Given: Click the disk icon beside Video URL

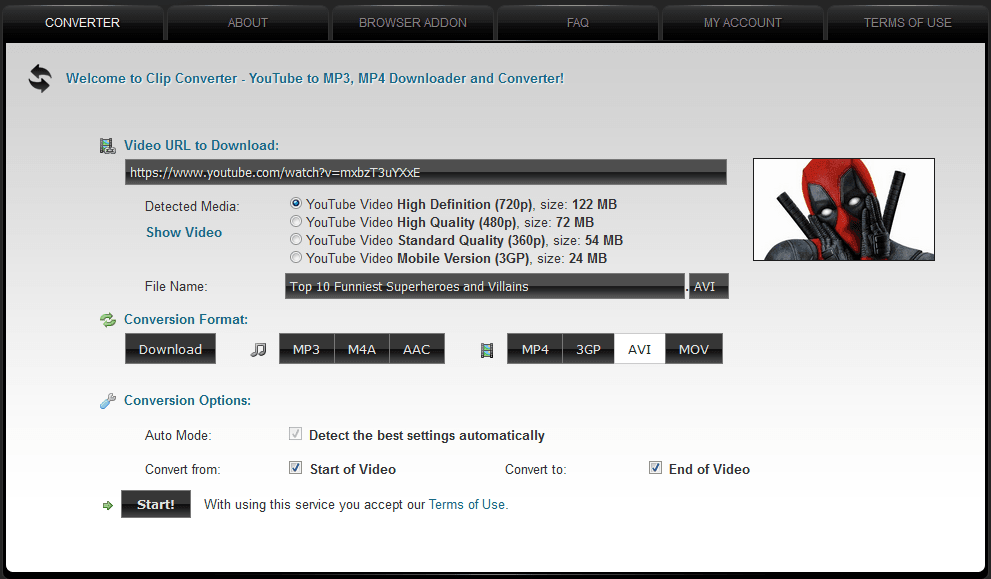Looking at the screenshot, I should tap(107, 144).
